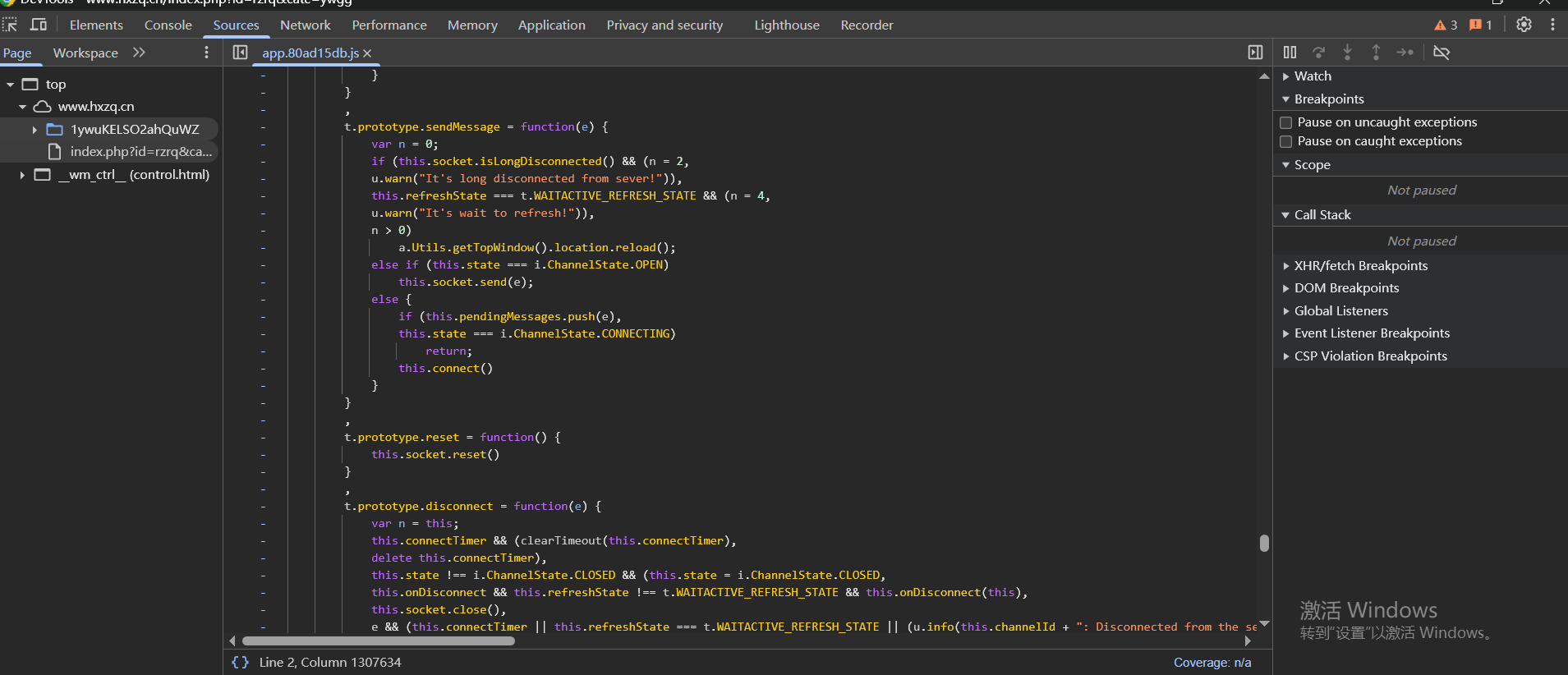Switch to the Network tab

coord(305,25)
